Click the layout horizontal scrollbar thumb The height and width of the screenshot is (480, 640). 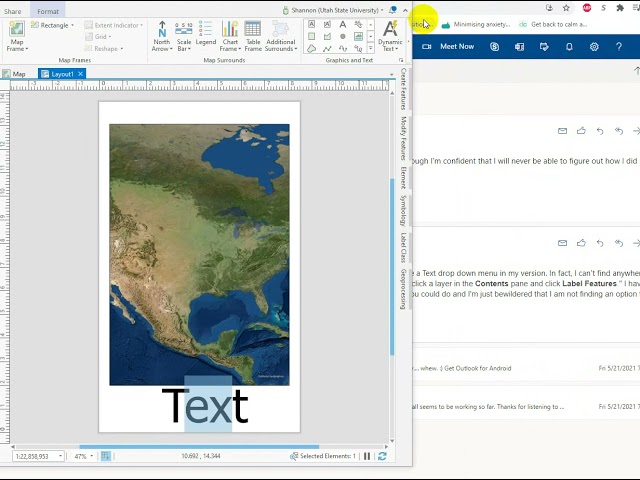point(199,447)
